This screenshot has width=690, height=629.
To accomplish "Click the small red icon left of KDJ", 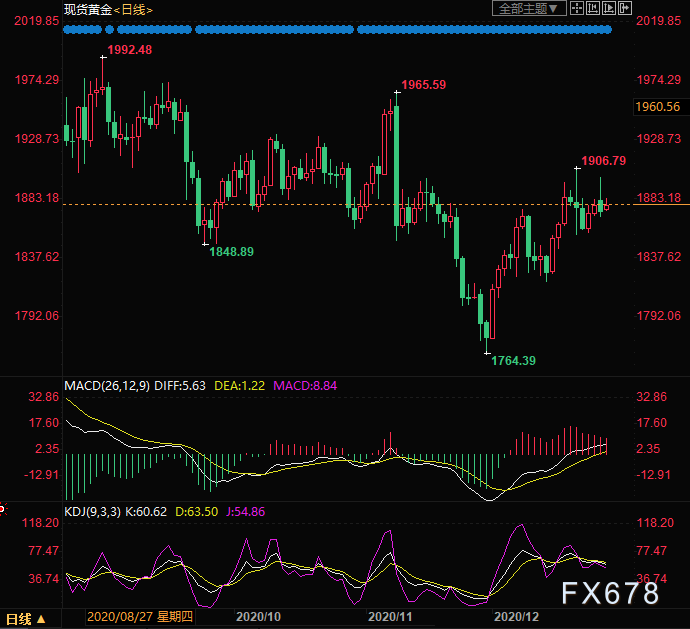I will pyautogui.click(x=3, y=511).
